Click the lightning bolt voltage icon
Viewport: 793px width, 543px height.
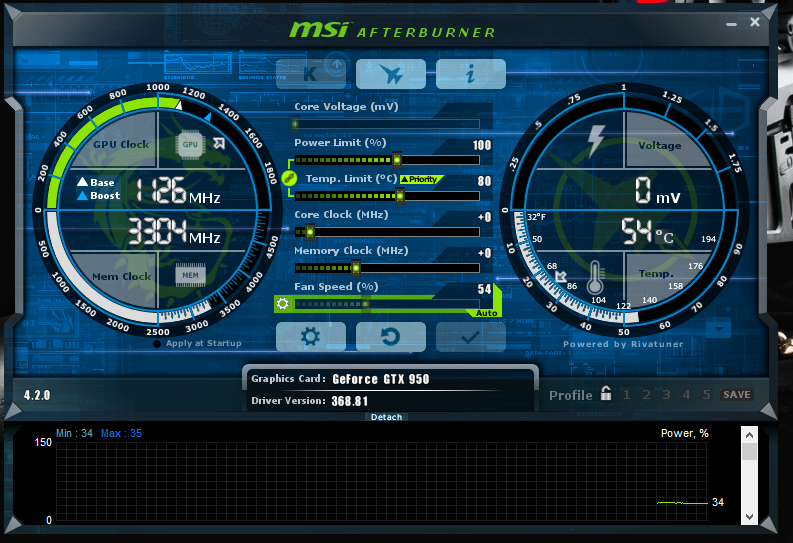596,140
